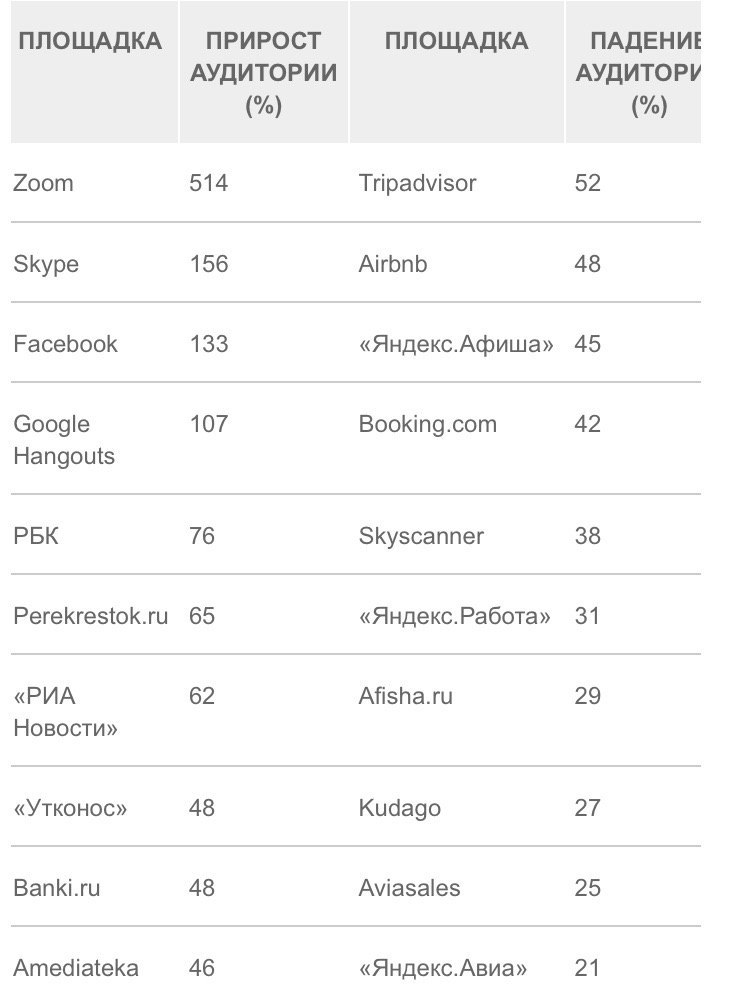Select the «Утконос» row
The width and height of the screenshot is (731, 1004).
coord(70,808)
